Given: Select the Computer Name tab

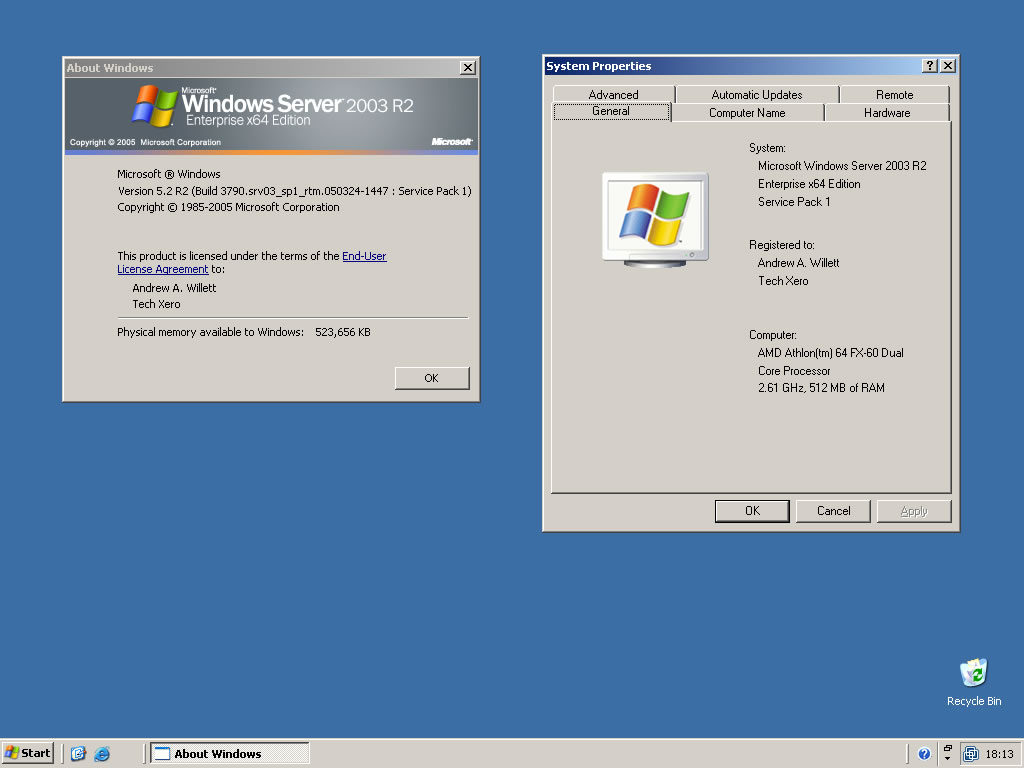Looking at the screenshot, I should tap(747, 113).
